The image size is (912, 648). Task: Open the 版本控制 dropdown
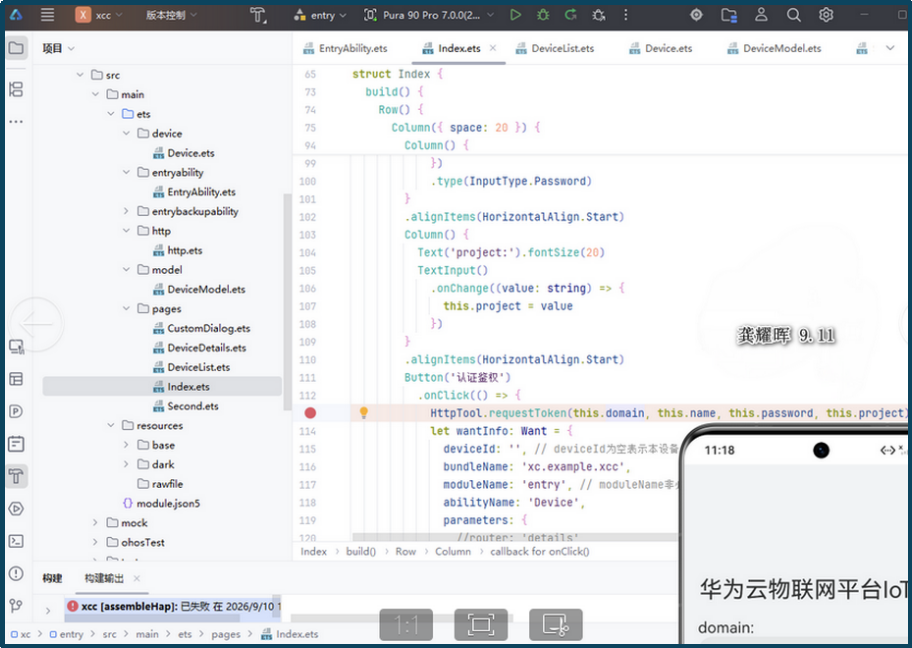click(x=171, y=15)
